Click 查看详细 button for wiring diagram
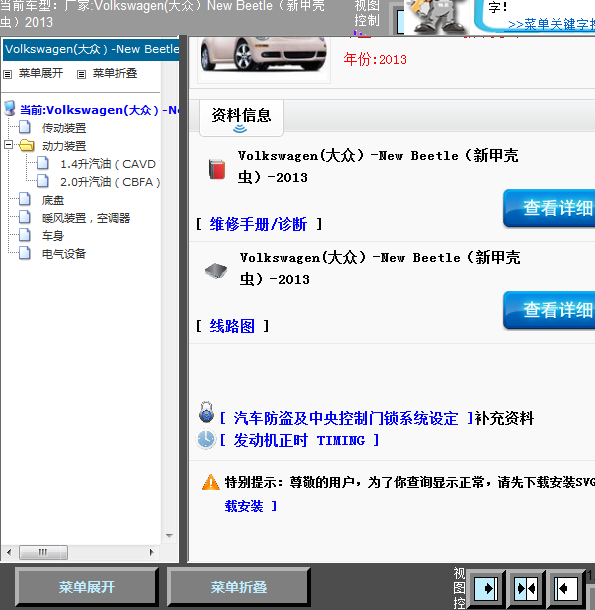This screenshot has height=610, width=595. 549,310
